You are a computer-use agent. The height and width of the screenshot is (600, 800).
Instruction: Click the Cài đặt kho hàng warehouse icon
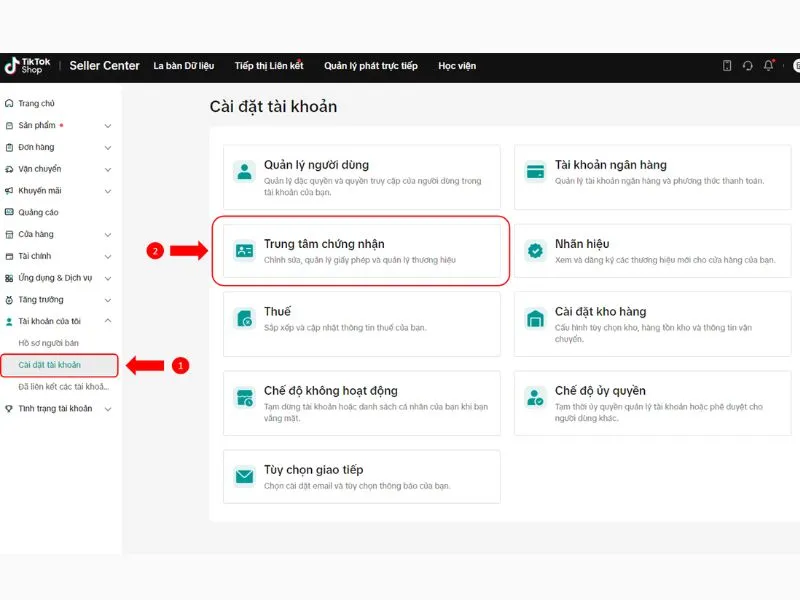click(535, 318)
